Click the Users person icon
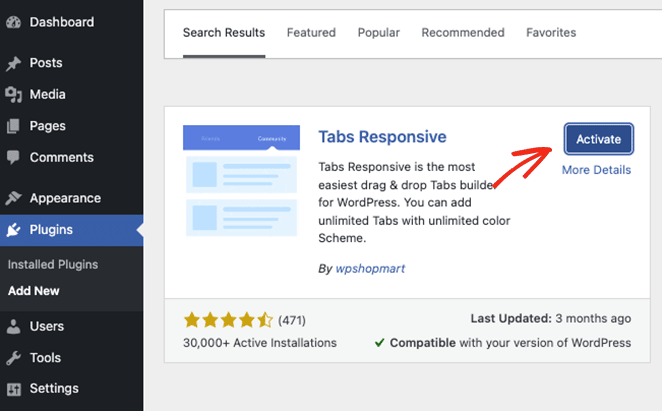Viewport: 662px width, 411px height. [x=13, y=326]
